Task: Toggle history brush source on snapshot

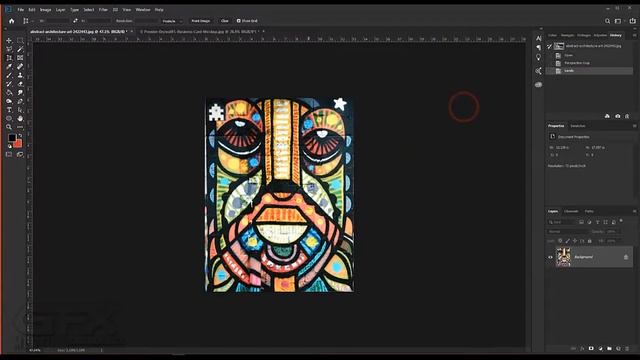Action: point(550,46)
